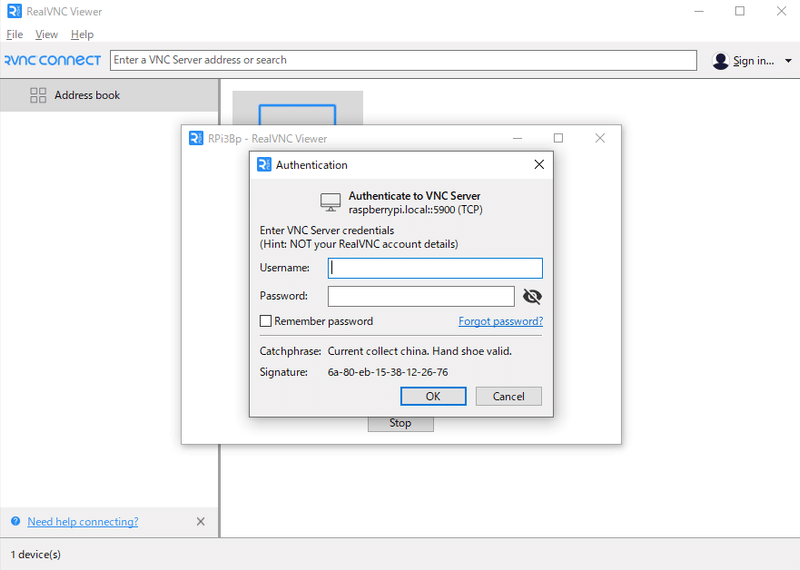Select Address book in the sidebar
Image resolution: width=800 pixels, height=570 pixels.
(x=109, y=95)
